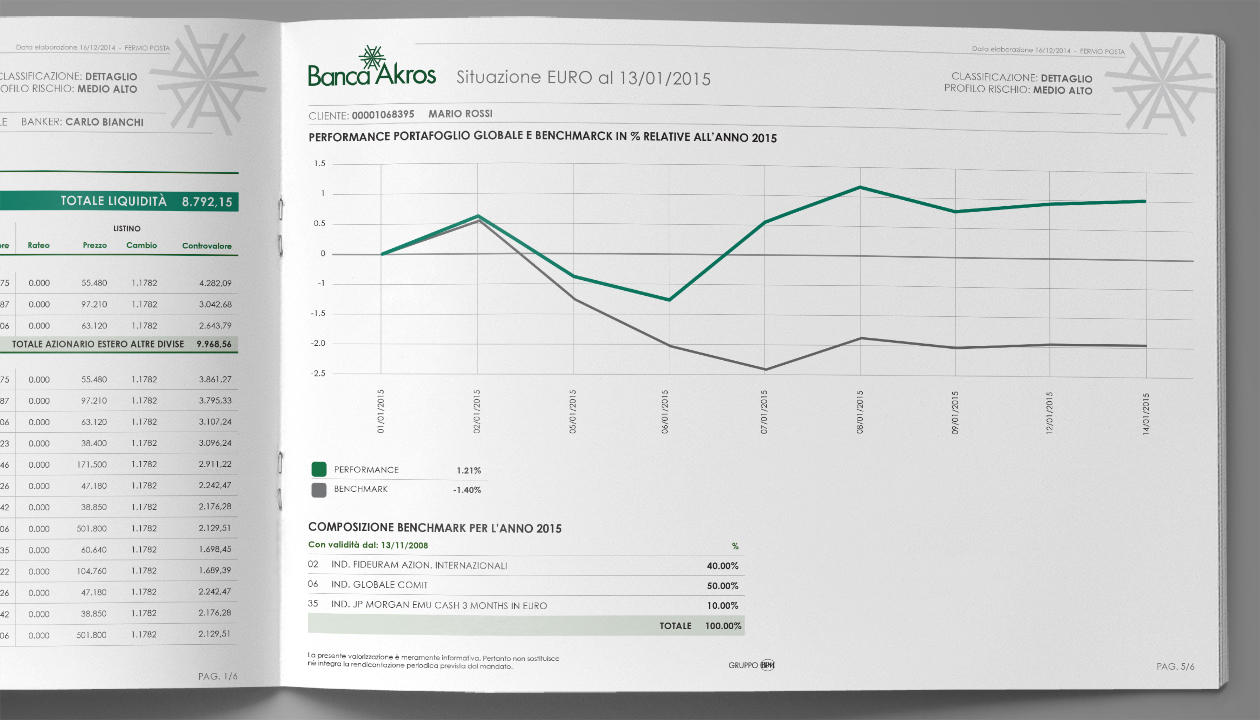The width and height of the screenshot is (1260, 720).
Task: Select the COMPOSIZIONE BENCHMARK PER L'ANNO 2015 heading
Action: (435, 527)
